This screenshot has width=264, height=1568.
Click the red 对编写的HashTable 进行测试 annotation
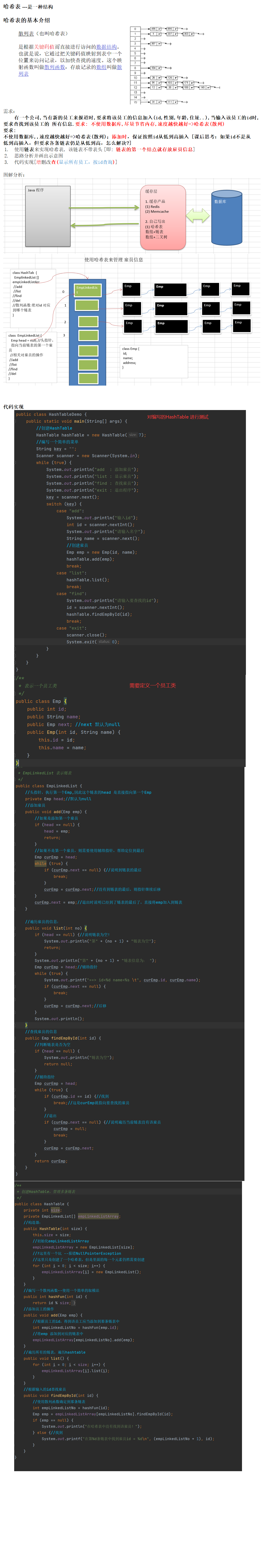(178, 417)
